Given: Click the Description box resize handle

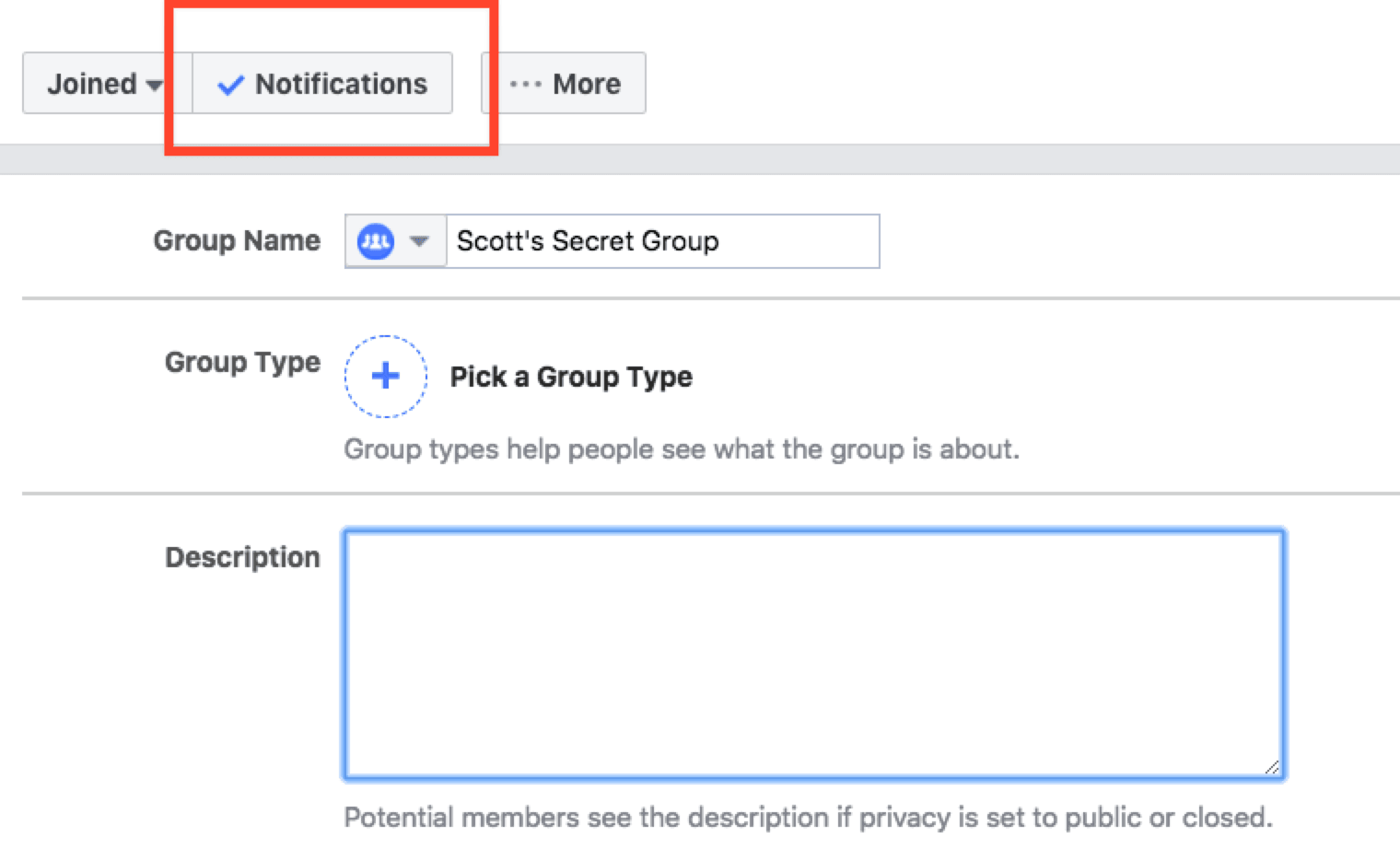Looking at the screenshot, I should [x=1272, y=767].
